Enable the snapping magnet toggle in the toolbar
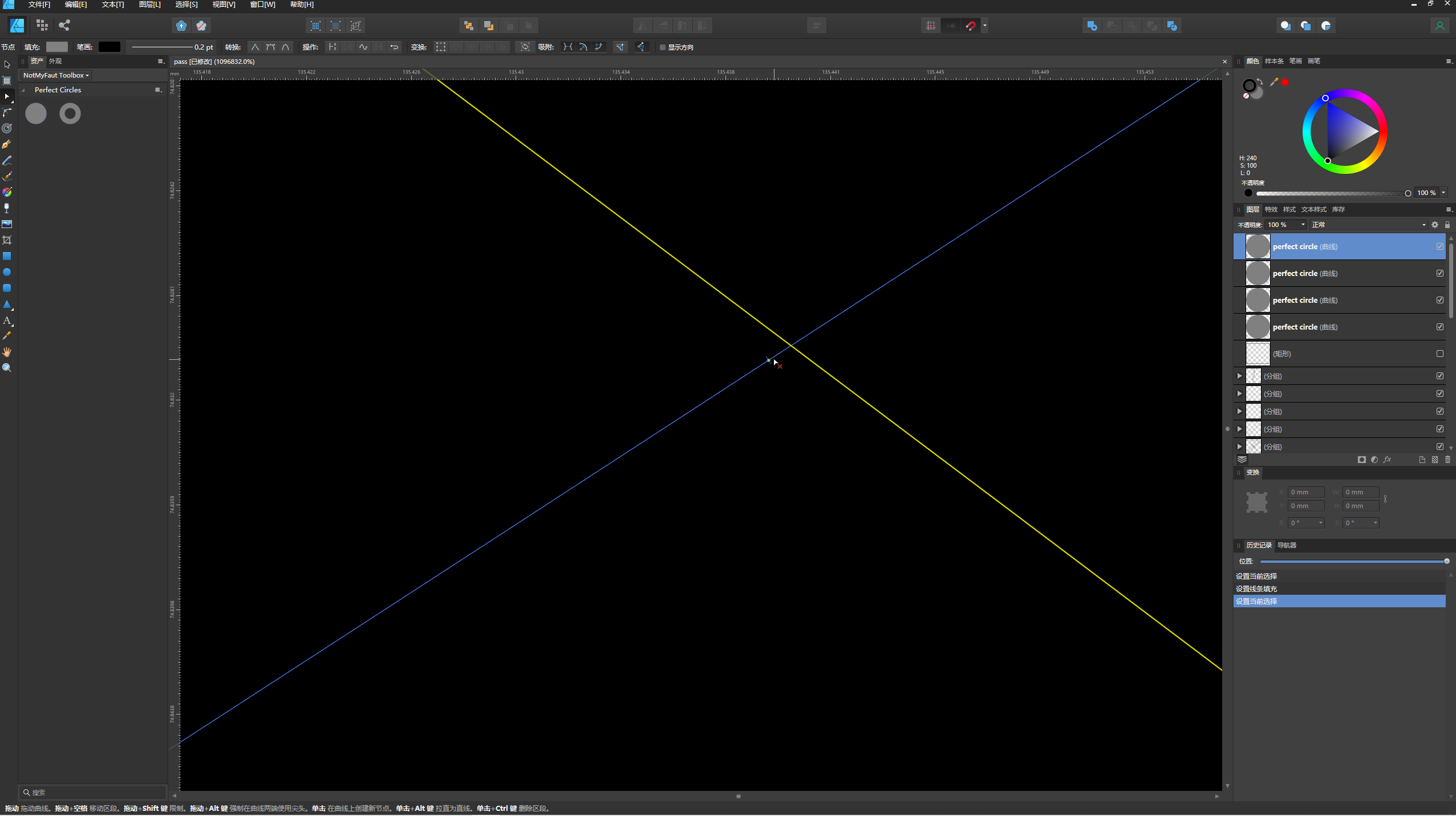 tap(971, 25)
